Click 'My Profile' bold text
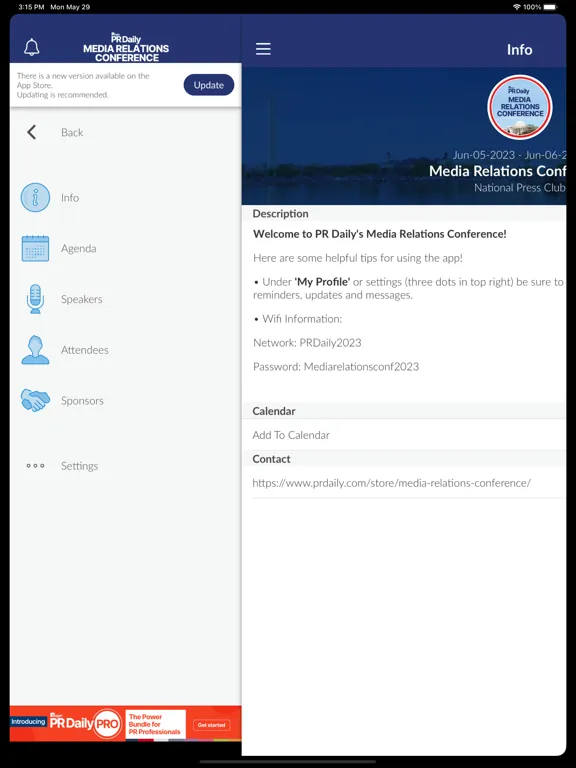The width and height of the screenshot is (576, 768). click(322, 282)
